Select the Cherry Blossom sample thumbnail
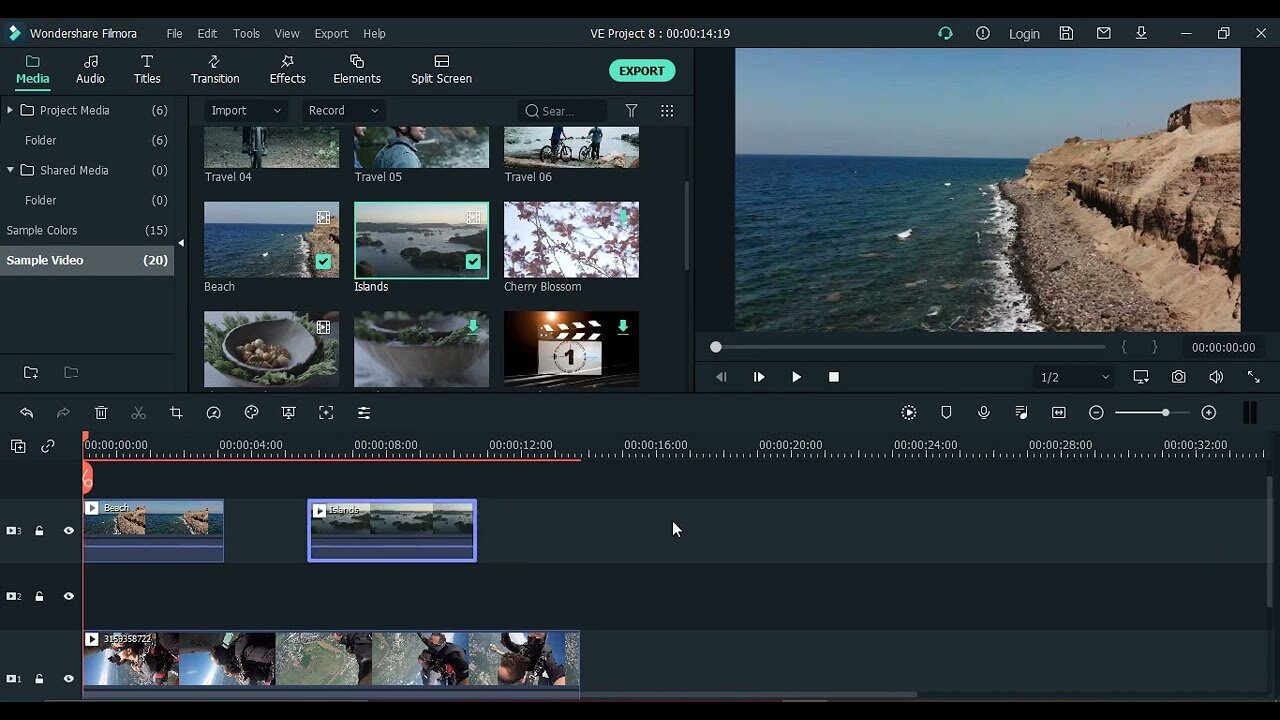The height and width of the screenshot is (720, 1280). coord(571,240)
